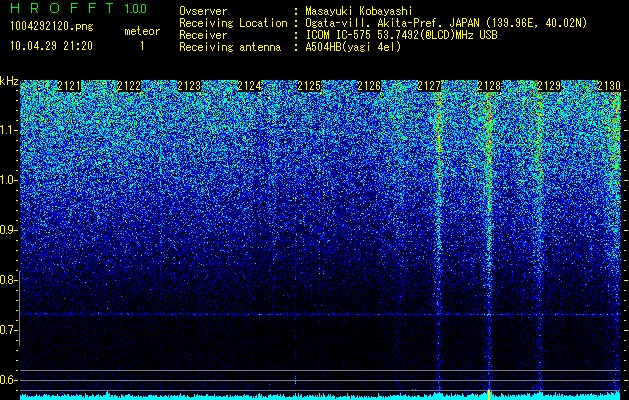Image resolution: width=629 pixels, height=400 pixels.
Task: Click the kHz axis unit label
Action: click(9, 81)
